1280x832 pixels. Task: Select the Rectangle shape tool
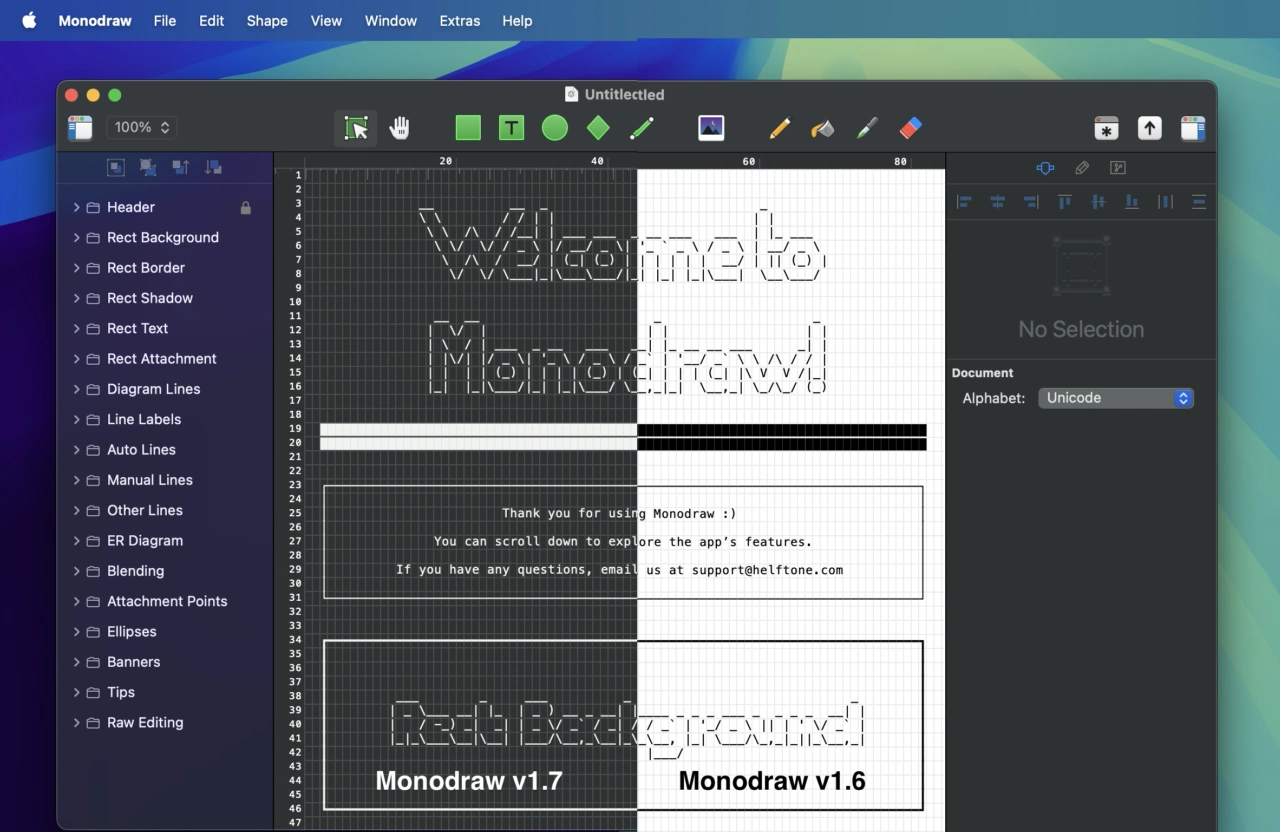(x=468, y=128)
